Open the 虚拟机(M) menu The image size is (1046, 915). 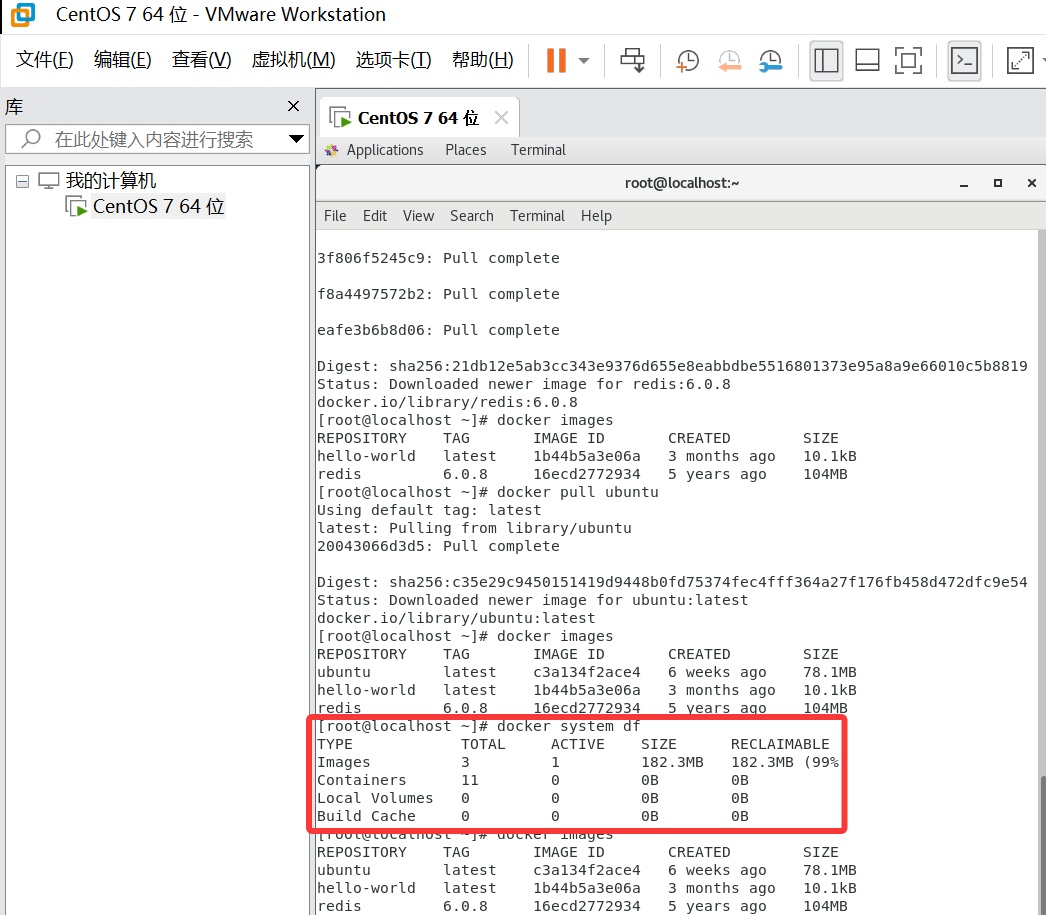(293, 59)
